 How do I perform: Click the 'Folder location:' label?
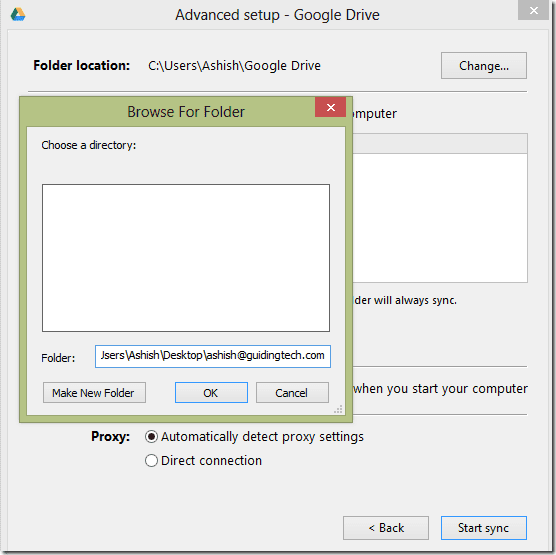pos(82,65)
